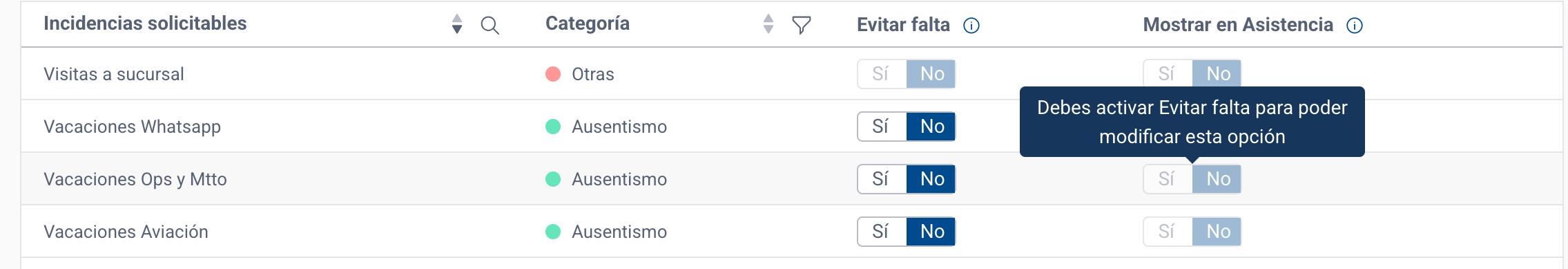This screenshot has width=1568, height=269.
Task: Click No in Evitar falta for Vacaciones Whatsapp
Action: click(931, 127)
